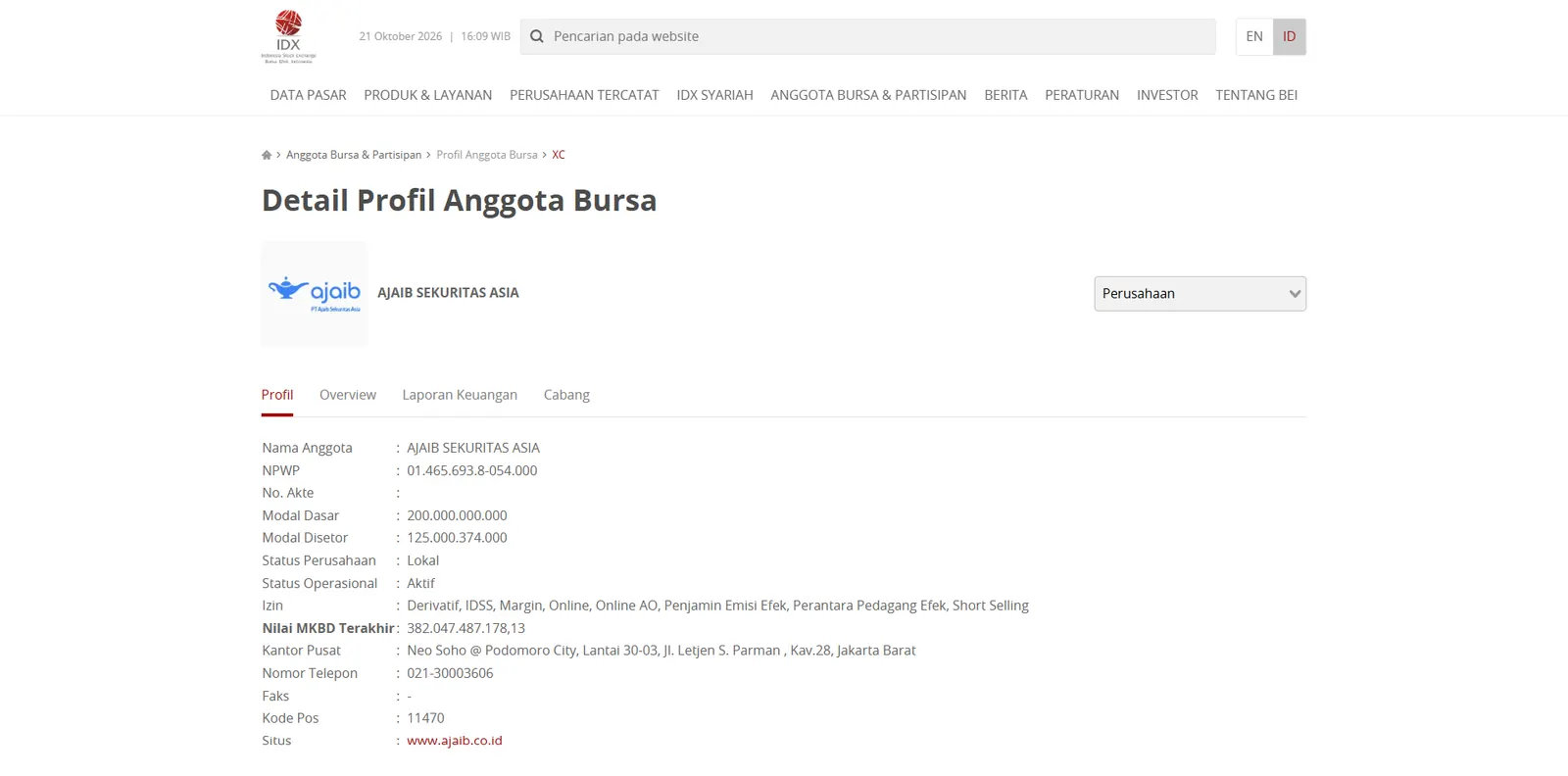Click the Kantor Pusat address text
This screenshot has width=1568, height=776.
[x=661, y=651]
